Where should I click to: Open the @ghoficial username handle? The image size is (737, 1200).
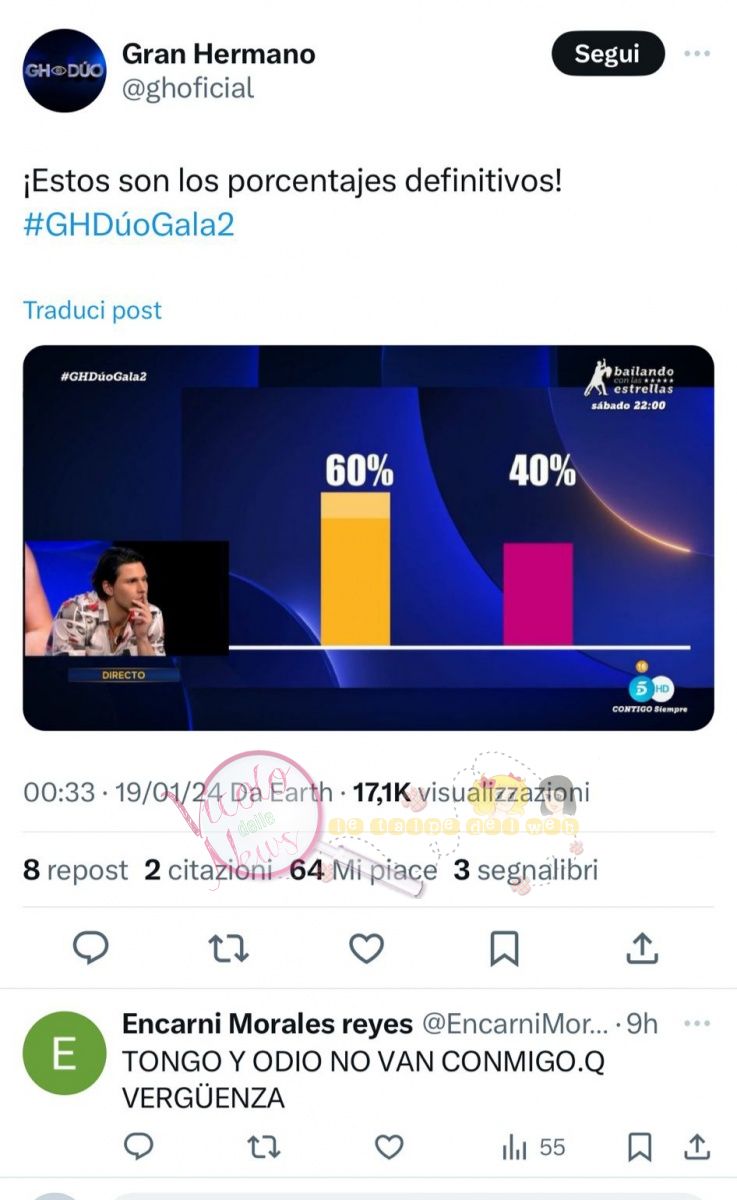coord(188,88)
